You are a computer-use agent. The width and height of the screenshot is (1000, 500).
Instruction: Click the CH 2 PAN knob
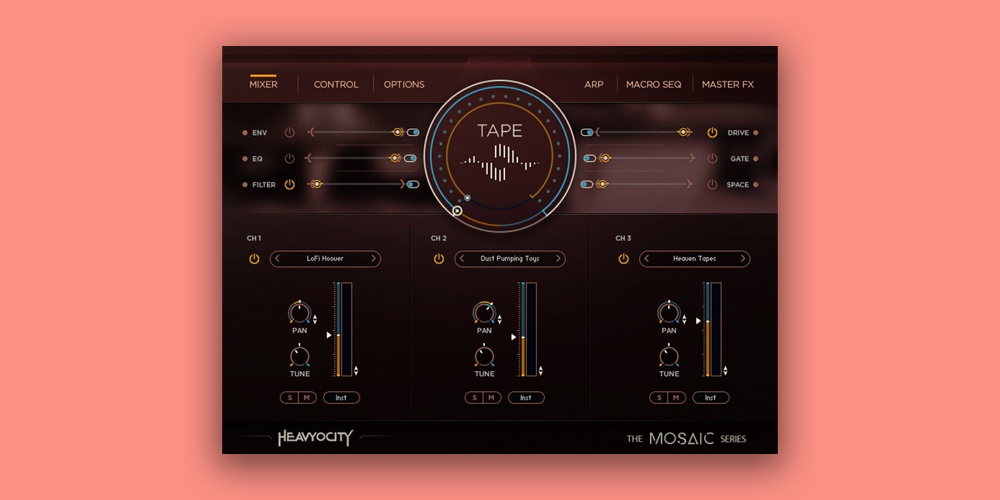pos(484,312)
